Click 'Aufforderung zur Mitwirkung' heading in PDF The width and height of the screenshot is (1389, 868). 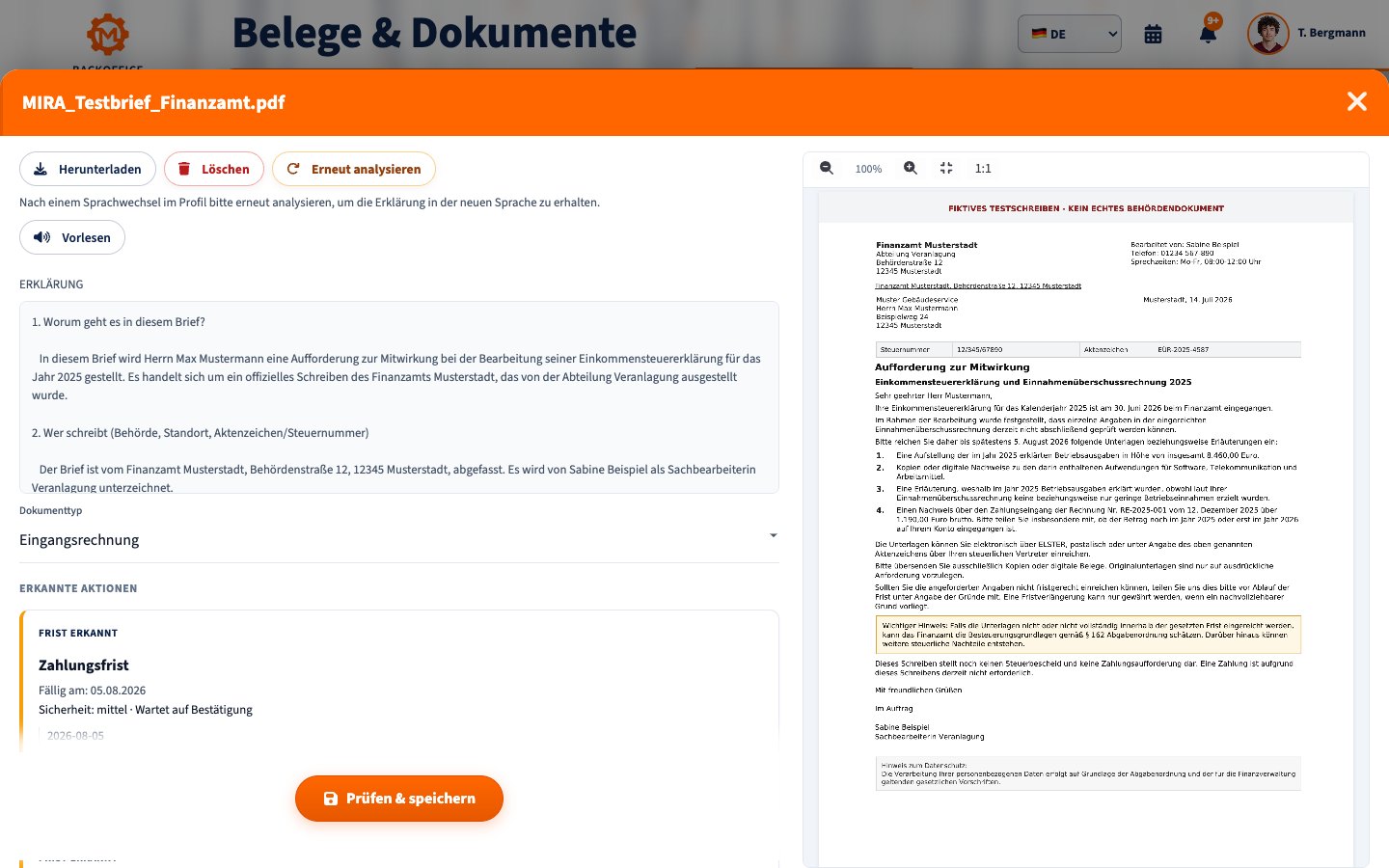pos(952,367)
